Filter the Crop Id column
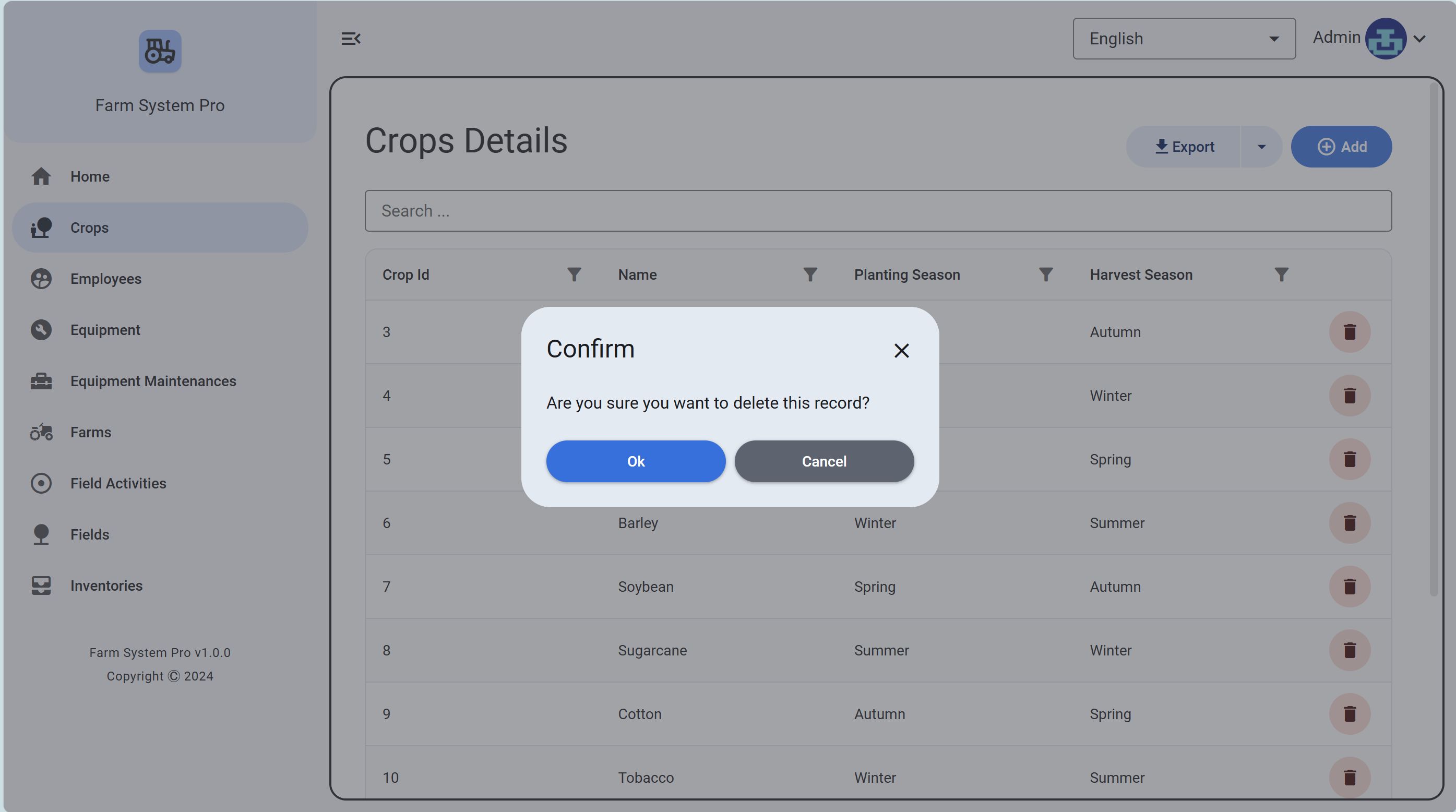 (x=574, y=274)
